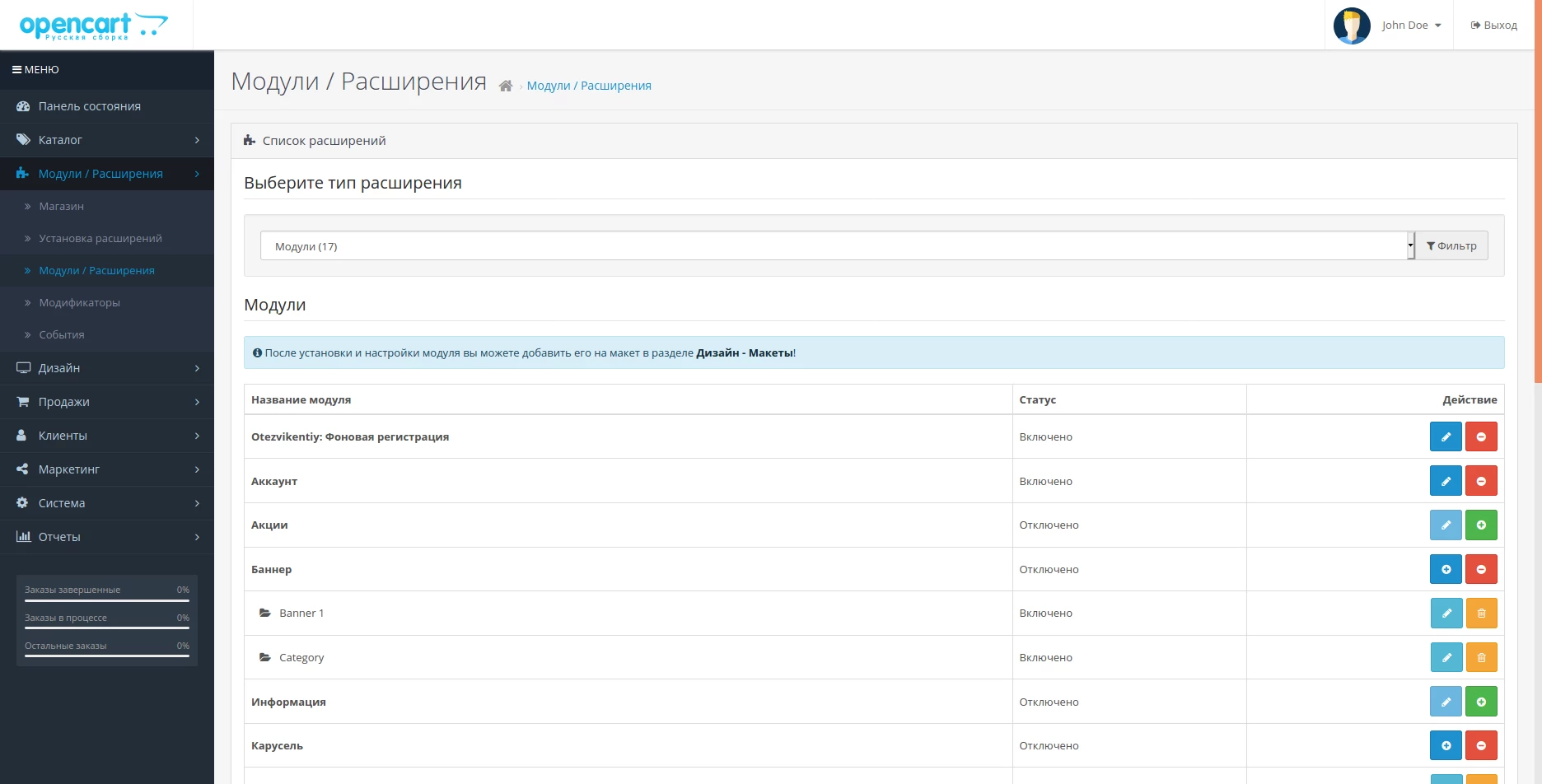
Task: Edit the Otezvikentiy background registration module
Action: coord(1446,436)
